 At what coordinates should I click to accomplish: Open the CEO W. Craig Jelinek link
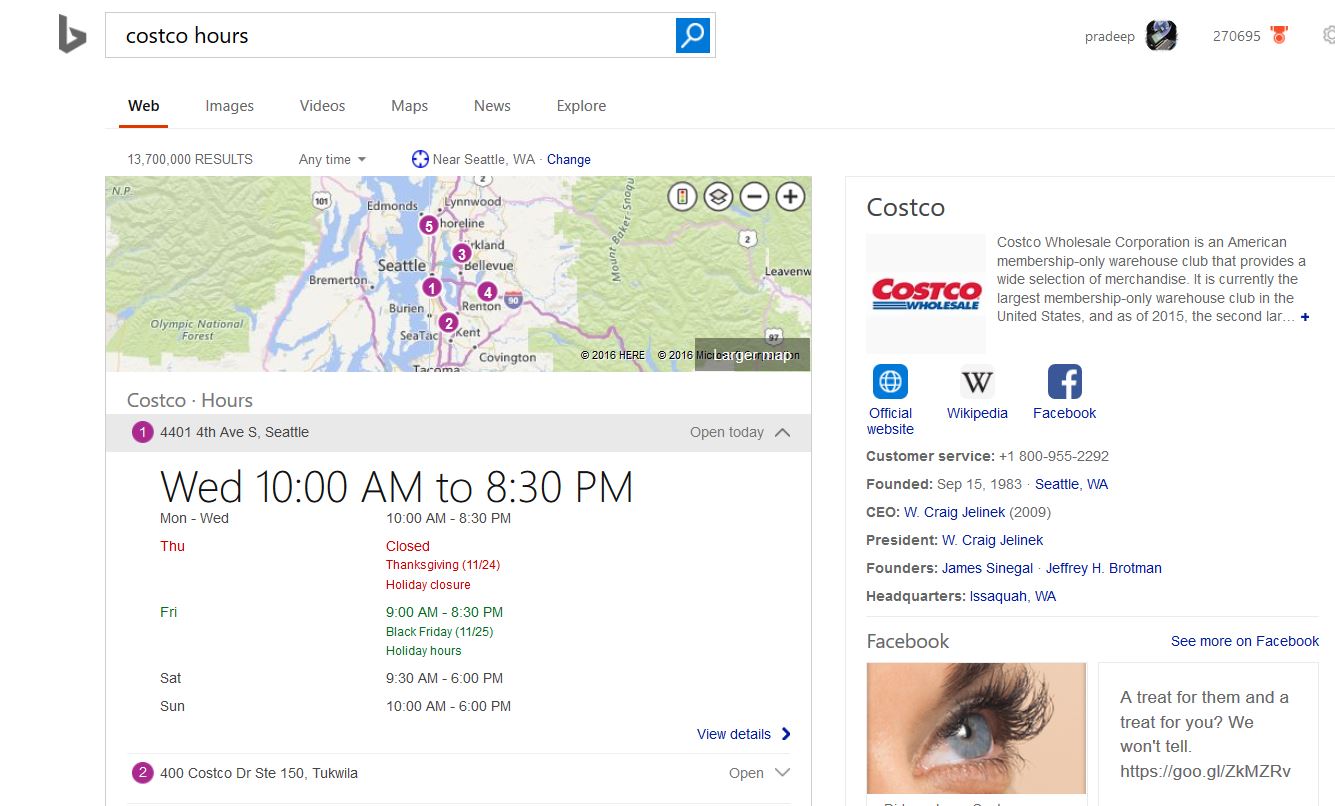pos(954,512)
